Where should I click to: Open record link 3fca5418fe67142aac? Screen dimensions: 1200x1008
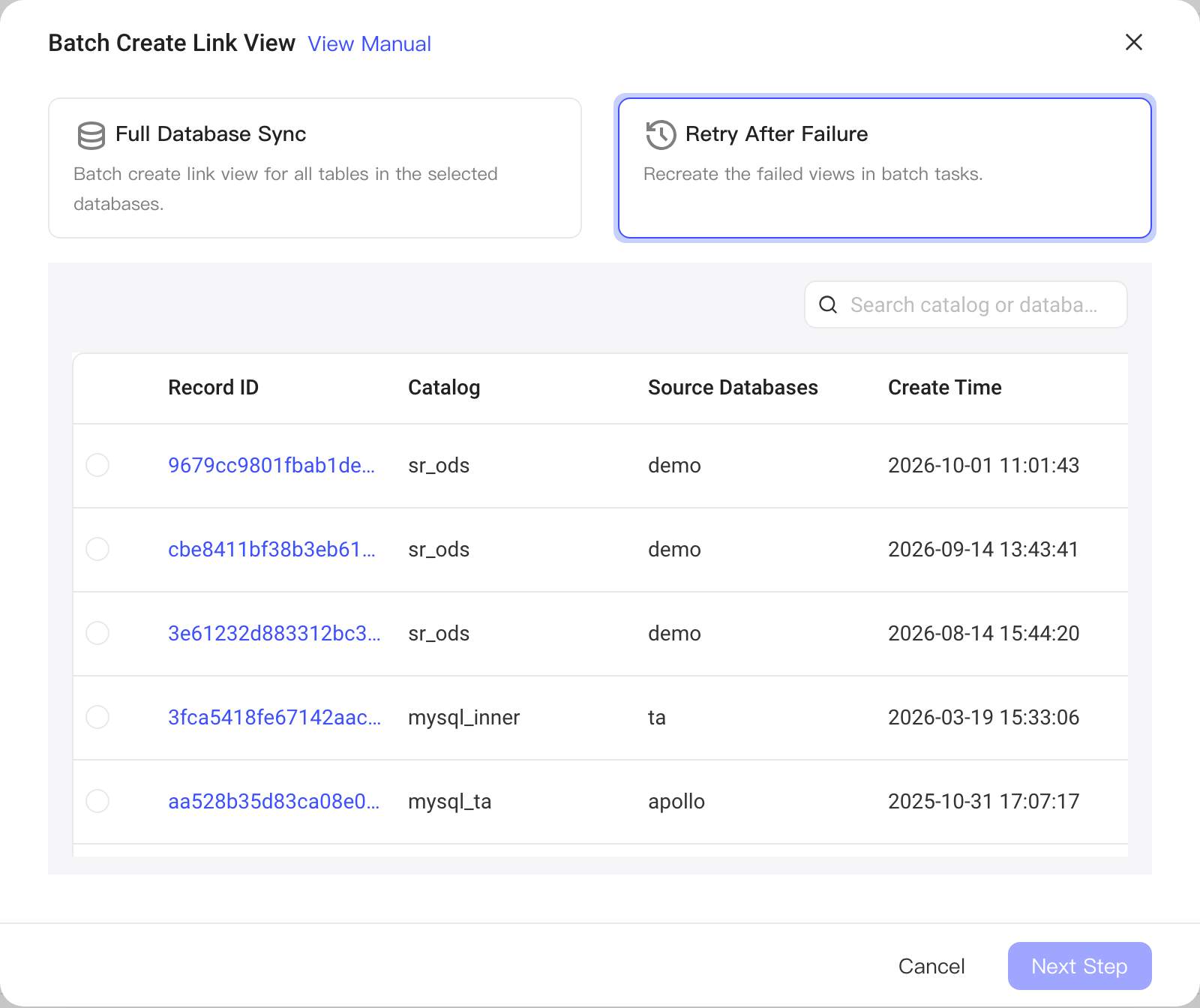(274, 717)
